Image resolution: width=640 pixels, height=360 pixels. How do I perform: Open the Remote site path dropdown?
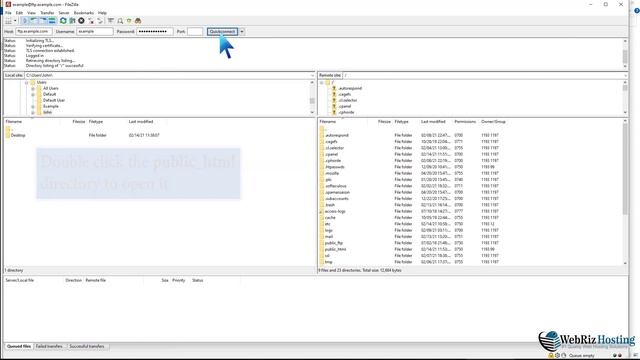[x=625, y=76]
